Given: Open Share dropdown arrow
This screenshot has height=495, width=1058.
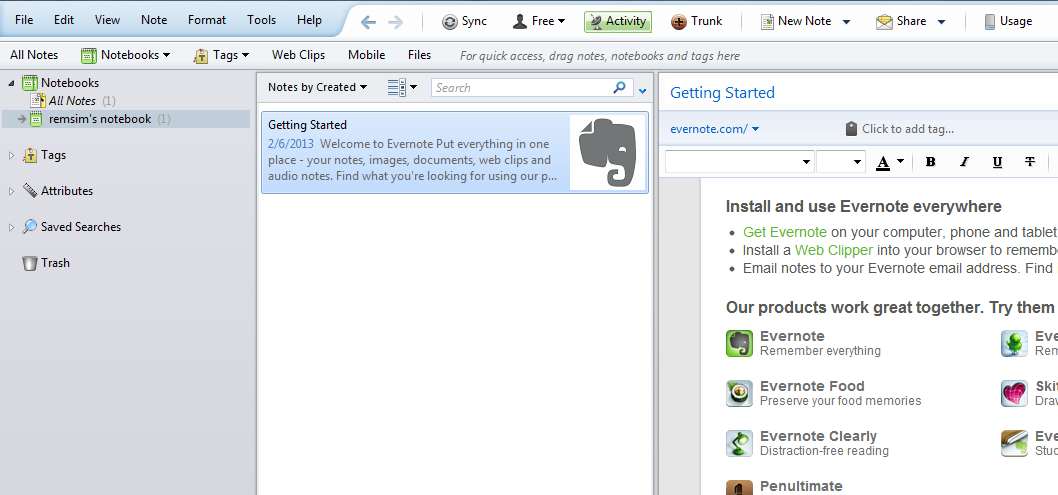Looking at the screenshot, I should [x=941, y=22].
